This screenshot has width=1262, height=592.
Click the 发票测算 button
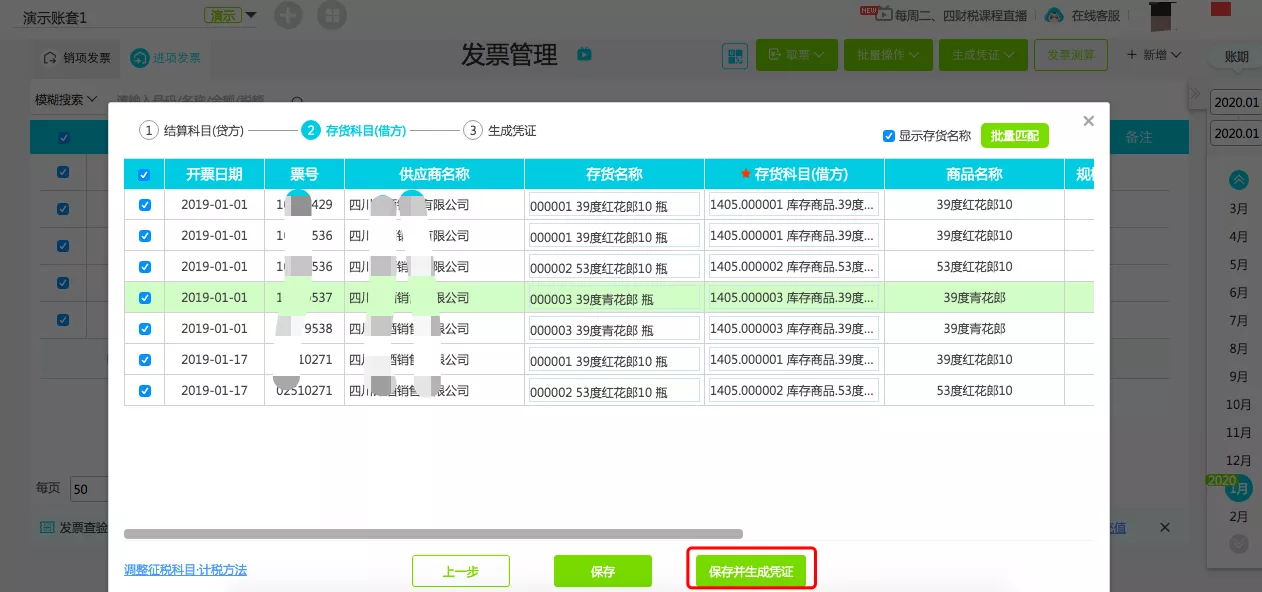click(1071, 55)
